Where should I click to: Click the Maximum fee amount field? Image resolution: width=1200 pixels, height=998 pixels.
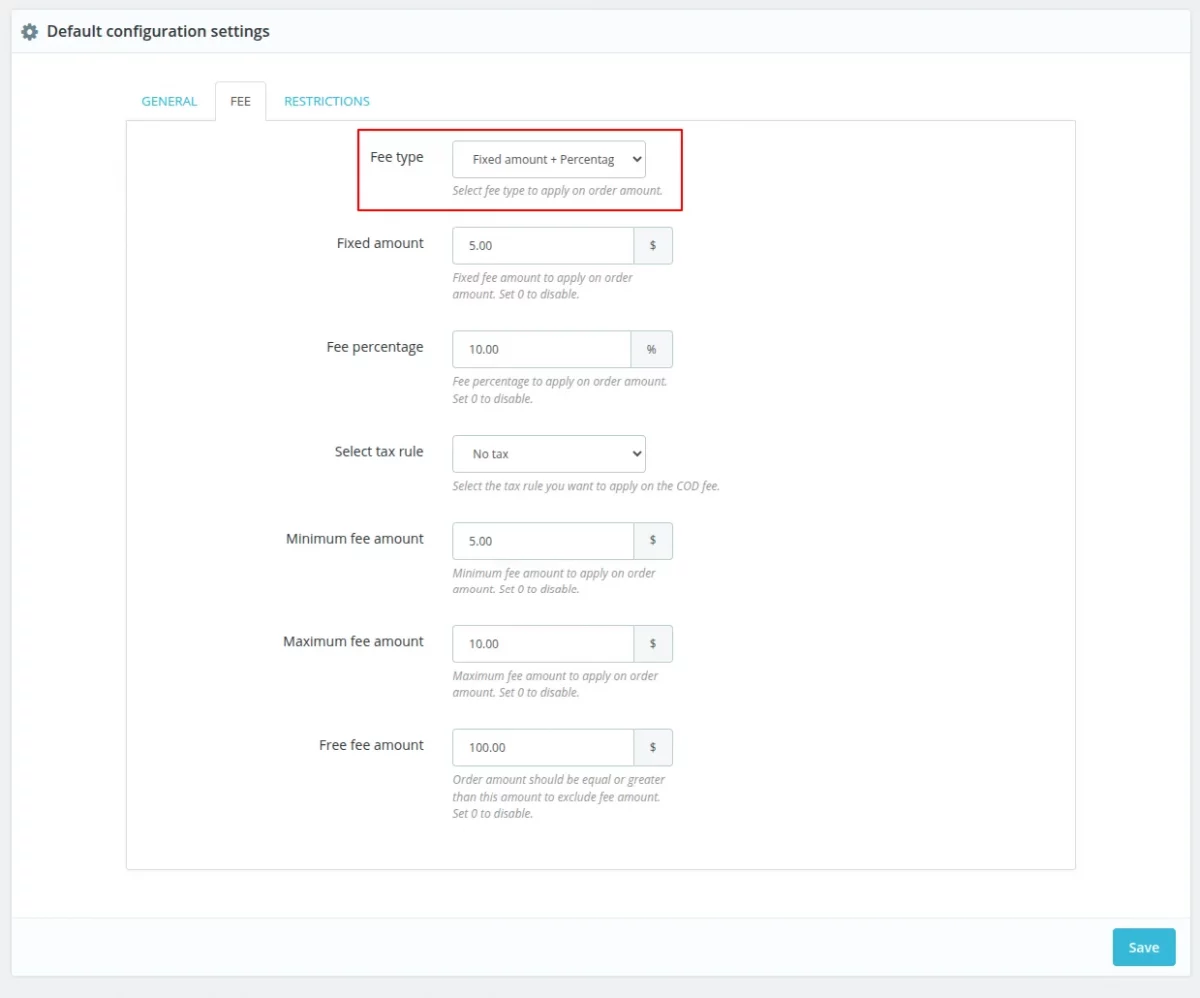[543, 643]
